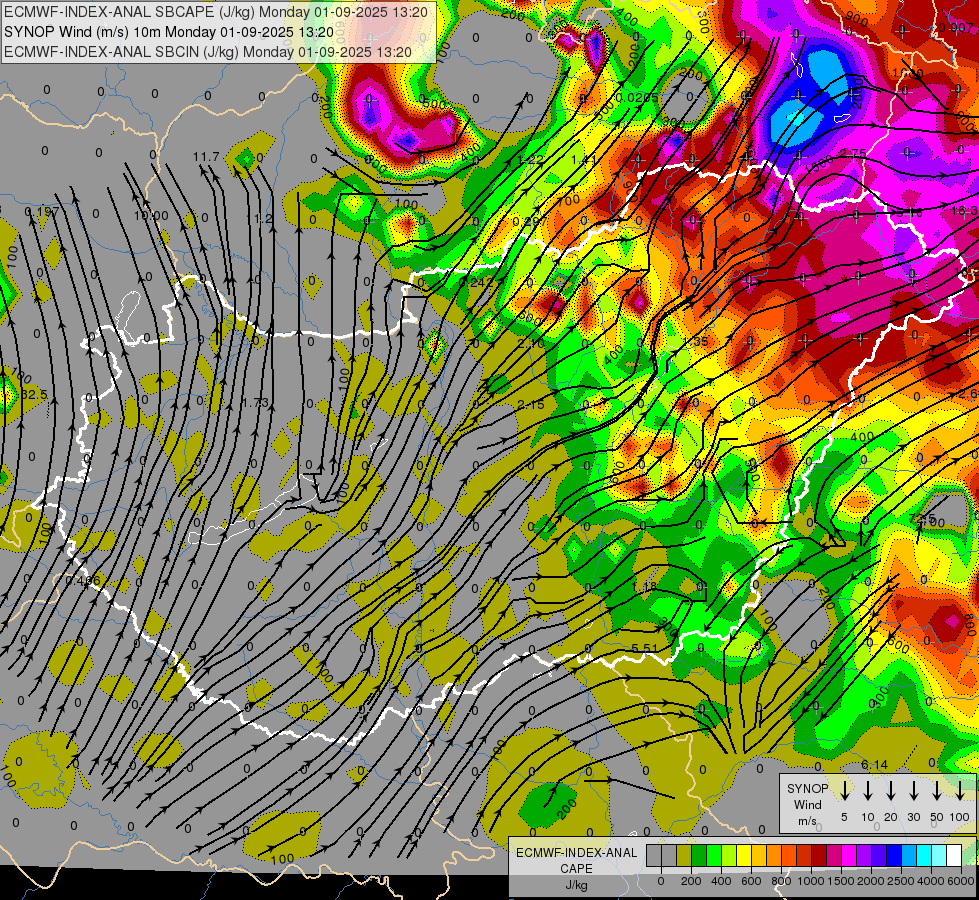Click the 32.5 value on the map

point(34,395)
